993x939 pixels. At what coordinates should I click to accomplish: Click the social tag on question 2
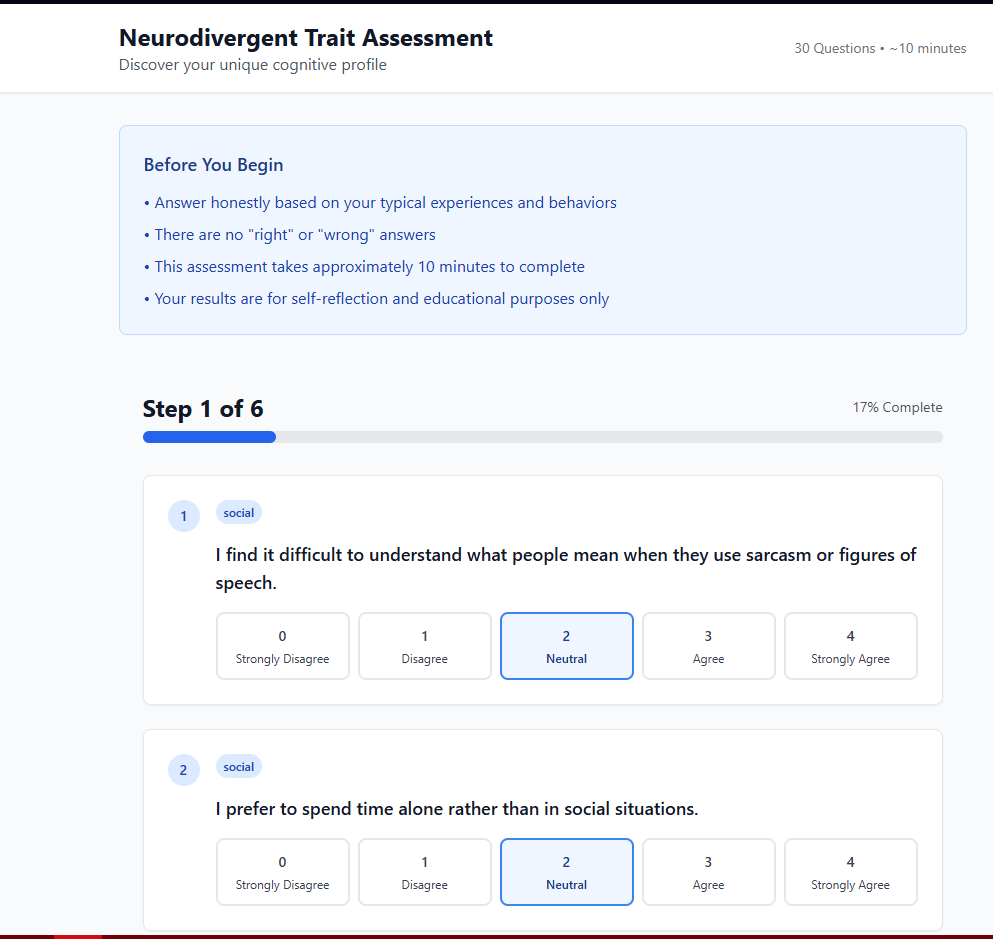tap(239, 767)
